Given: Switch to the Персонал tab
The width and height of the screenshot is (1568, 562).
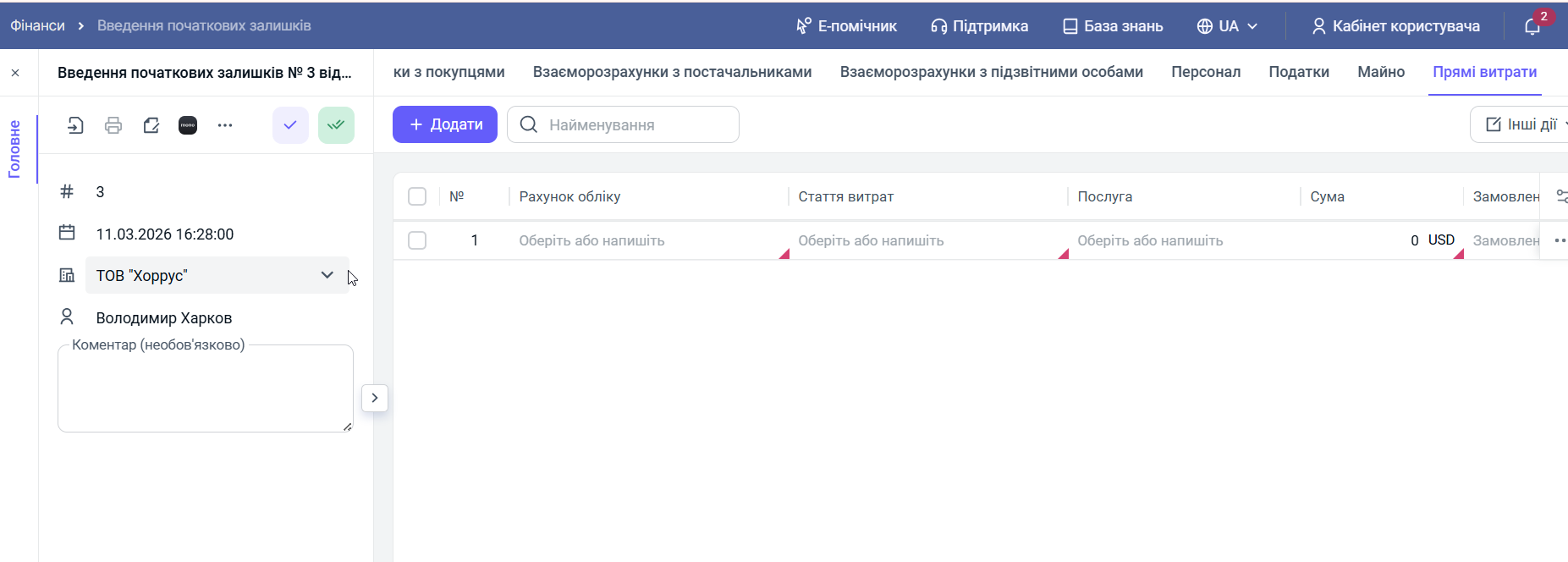Looking at the screenshot, I should click(x=1205, y=72).
